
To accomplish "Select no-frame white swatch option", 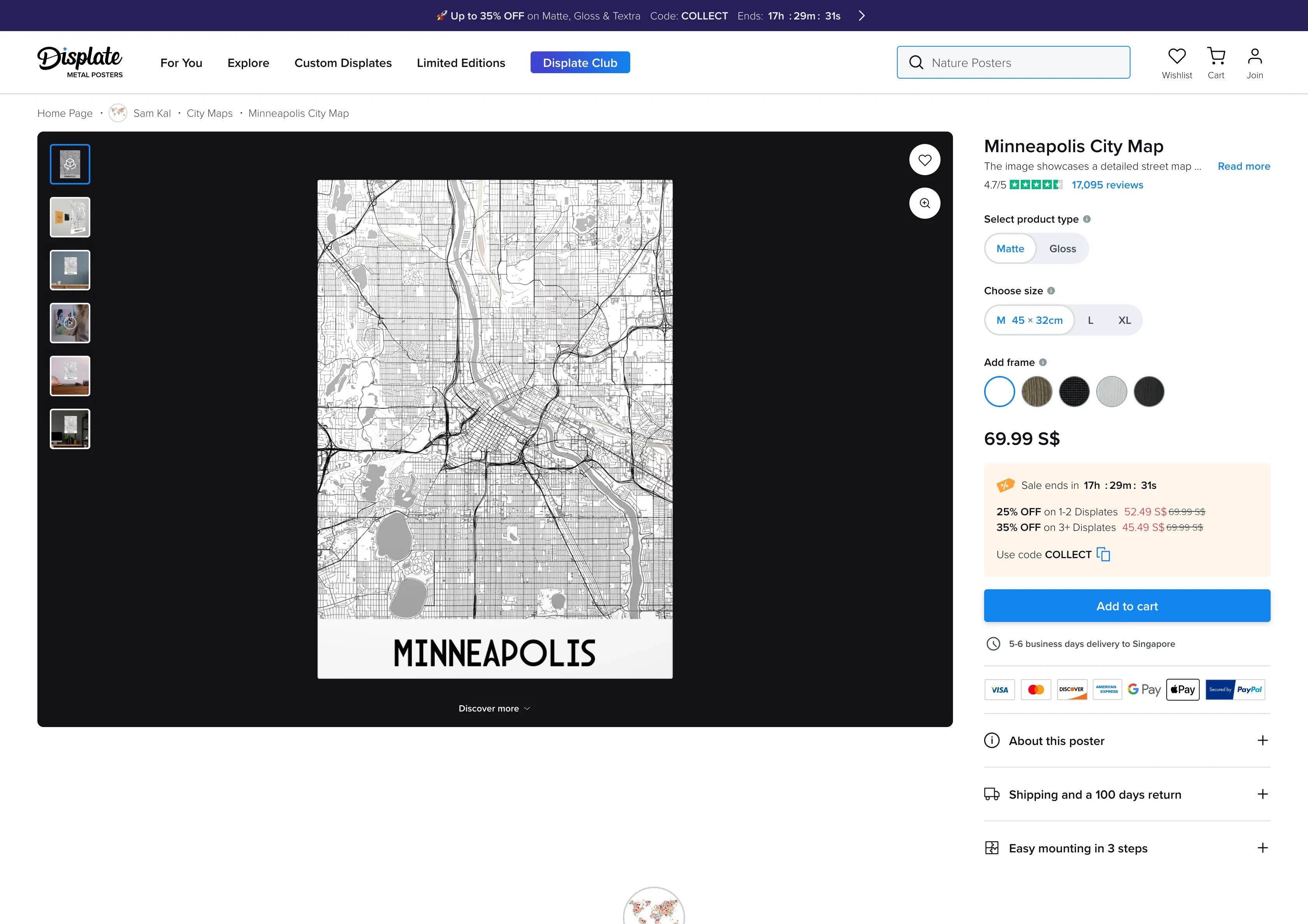I will [999, 392].
